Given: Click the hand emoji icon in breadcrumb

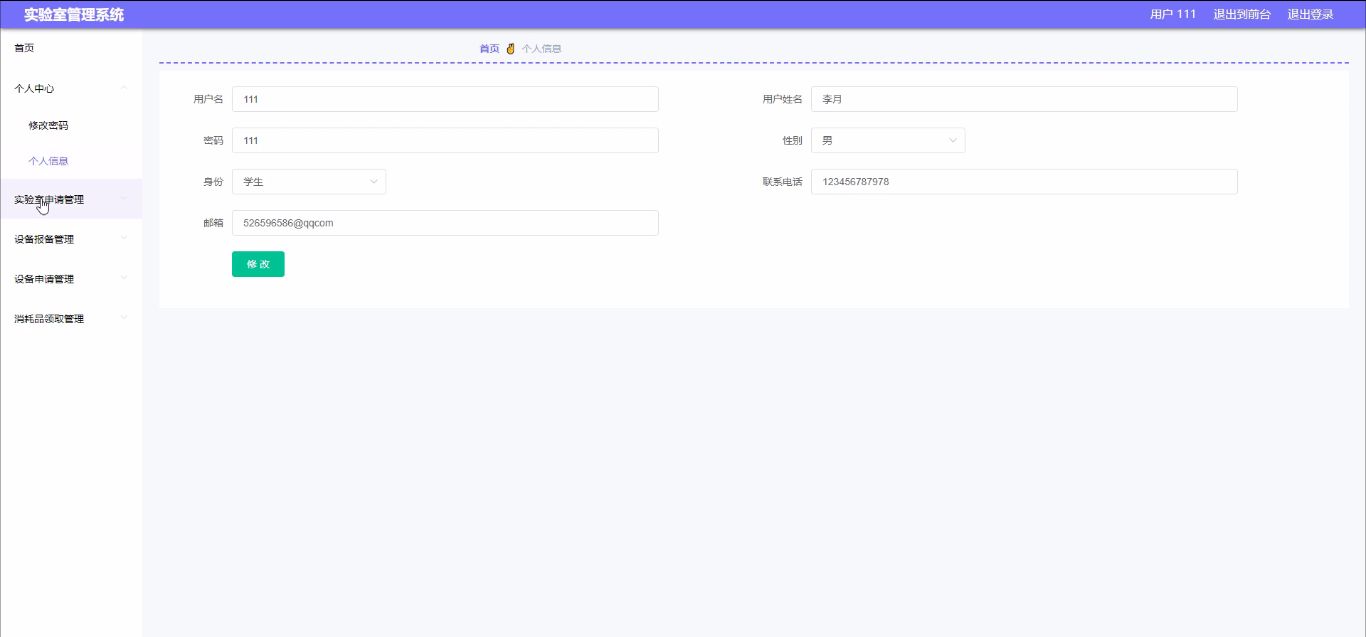Looking at the screenshot, I should coord(510,48).
